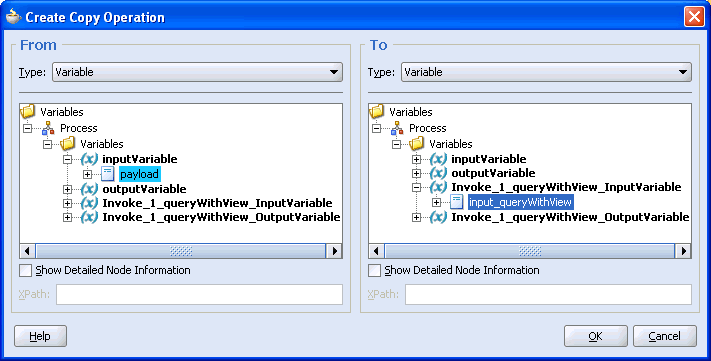The height and width of the screenshot is (361, 711).
Task: Collapse inputVariable node in From tree
Action: coord(67,159)
